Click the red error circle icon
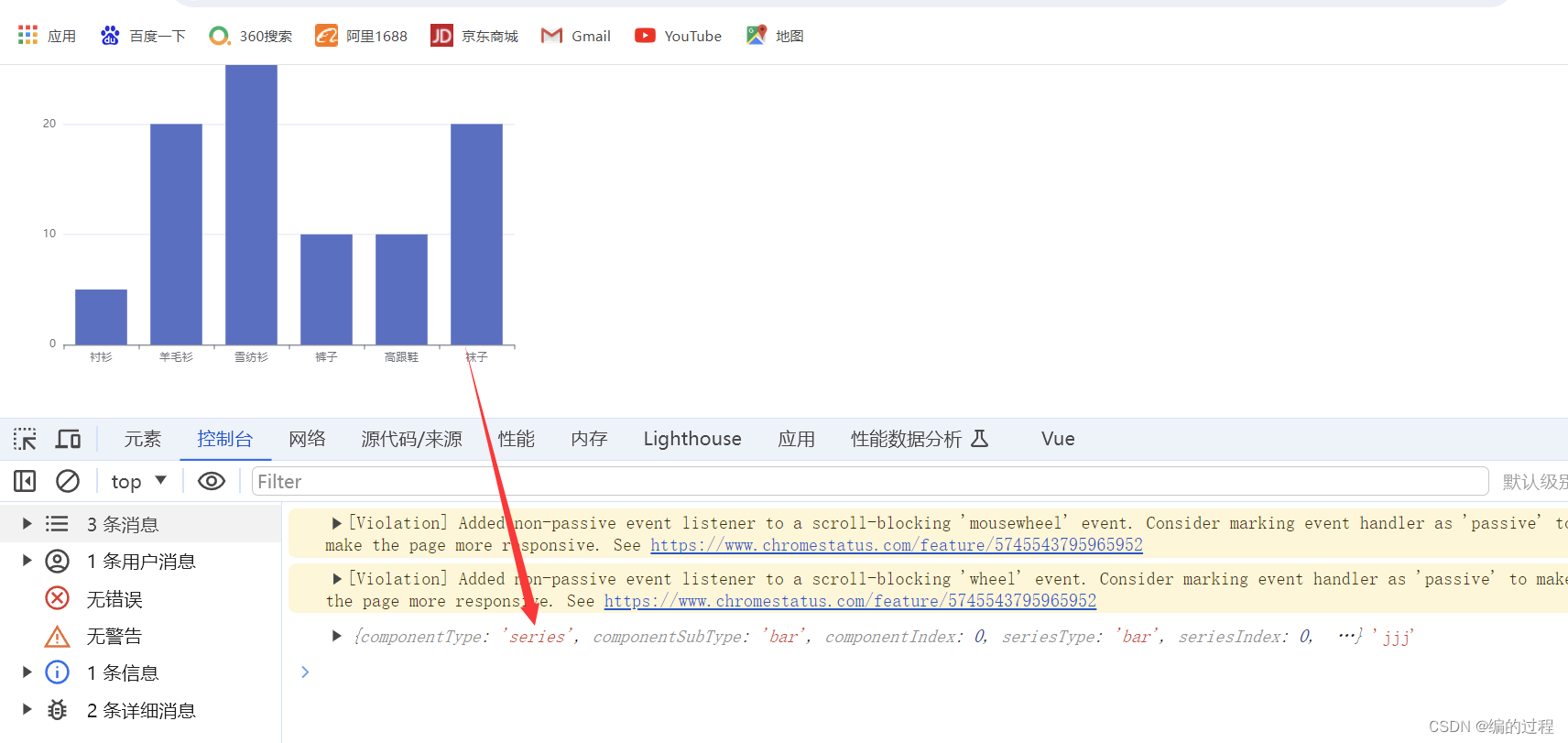 [x=57, y=598]
